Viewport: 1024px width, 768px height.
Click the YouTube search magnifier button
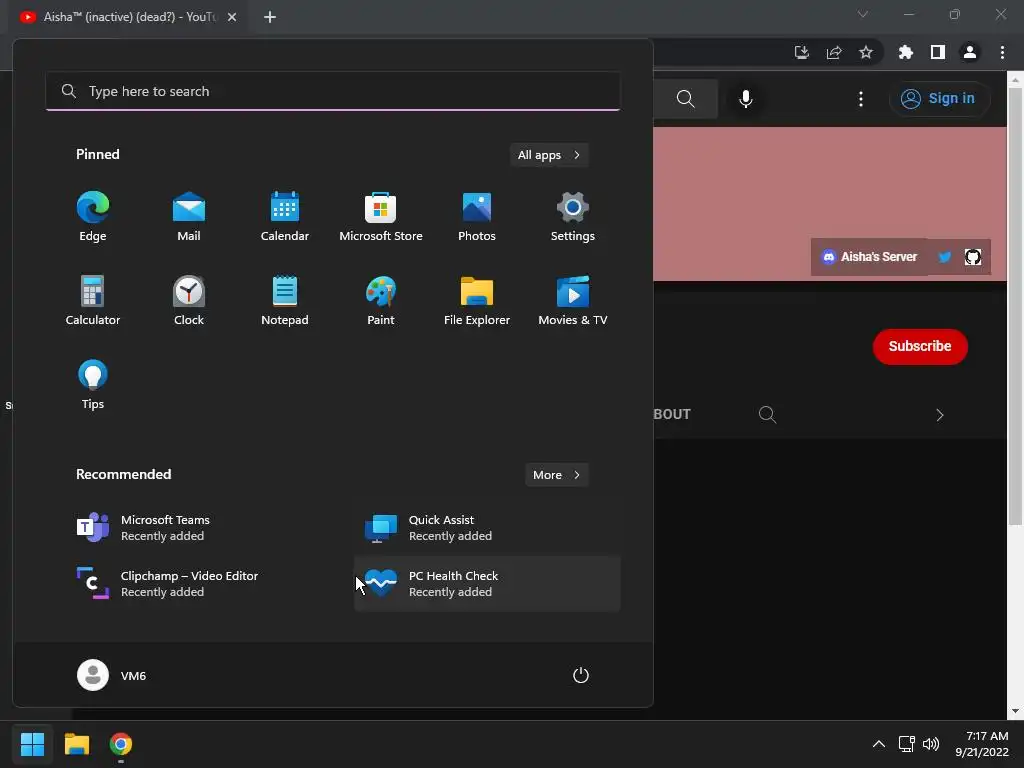685,99
